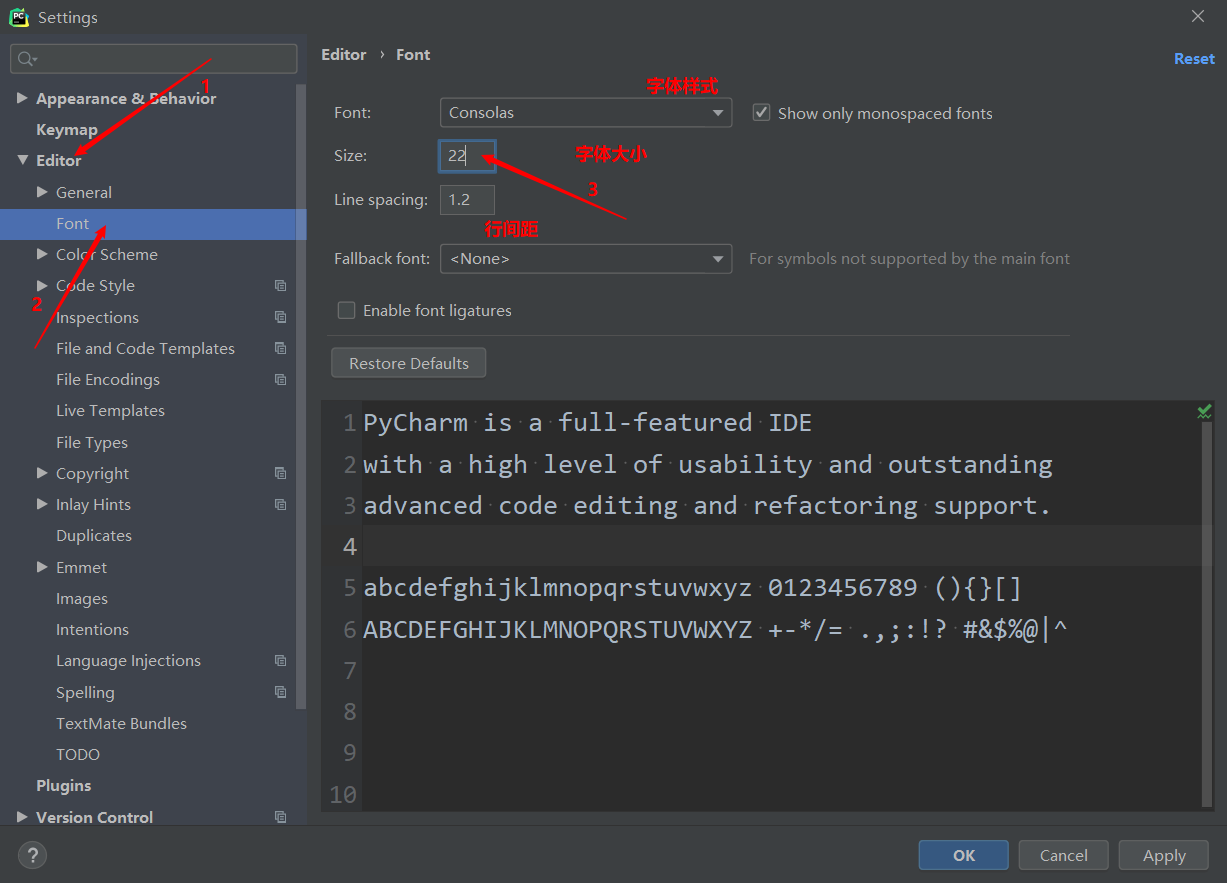Select Plugins in settings tree
1227x883 pixels.
pos(63,785)
